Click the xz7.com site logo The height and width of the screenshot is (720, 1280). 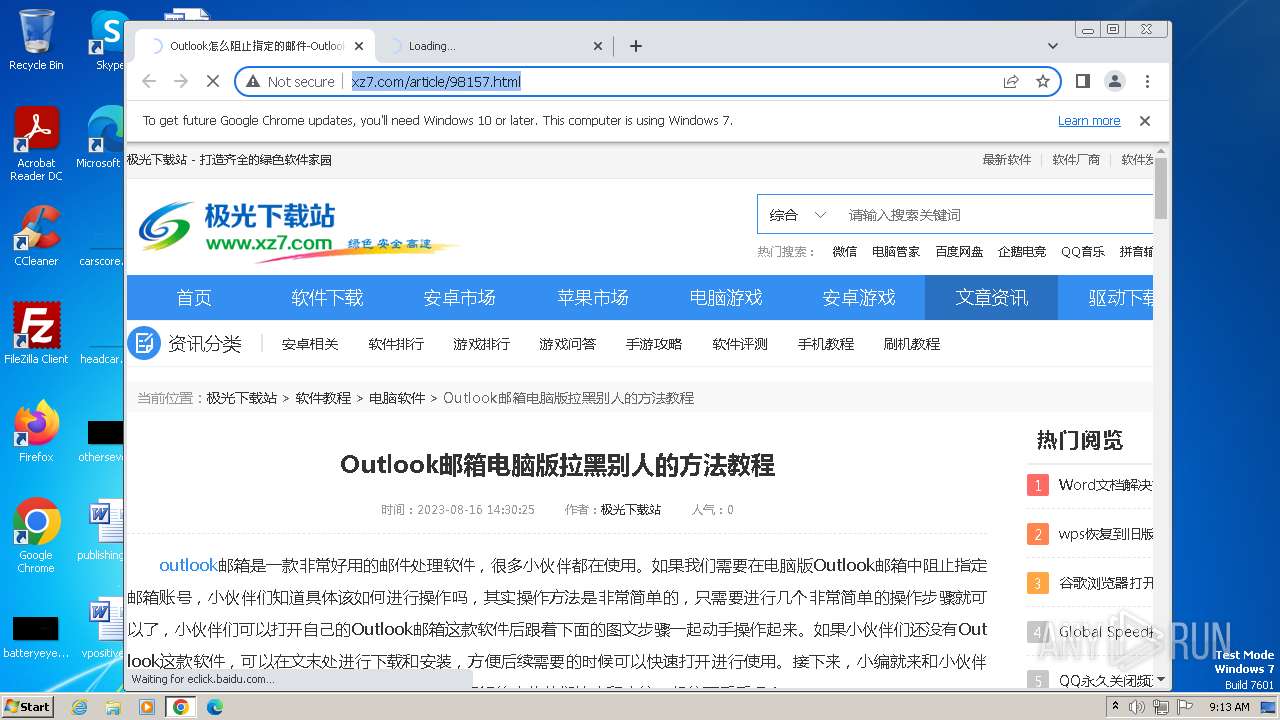[298, 231]
